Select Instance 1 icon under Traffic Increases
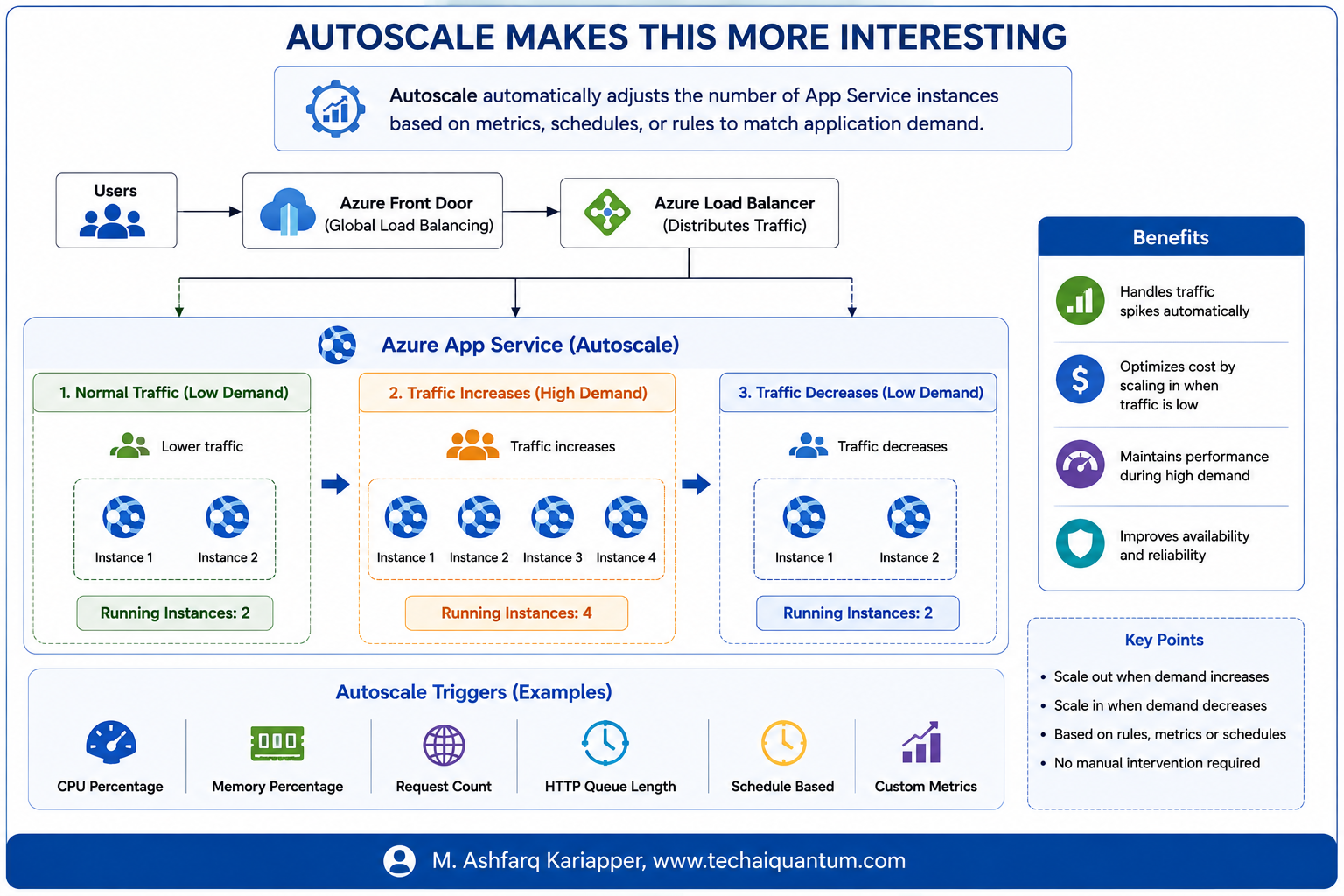Screen dimensions: 1344x896 [406, 517]
